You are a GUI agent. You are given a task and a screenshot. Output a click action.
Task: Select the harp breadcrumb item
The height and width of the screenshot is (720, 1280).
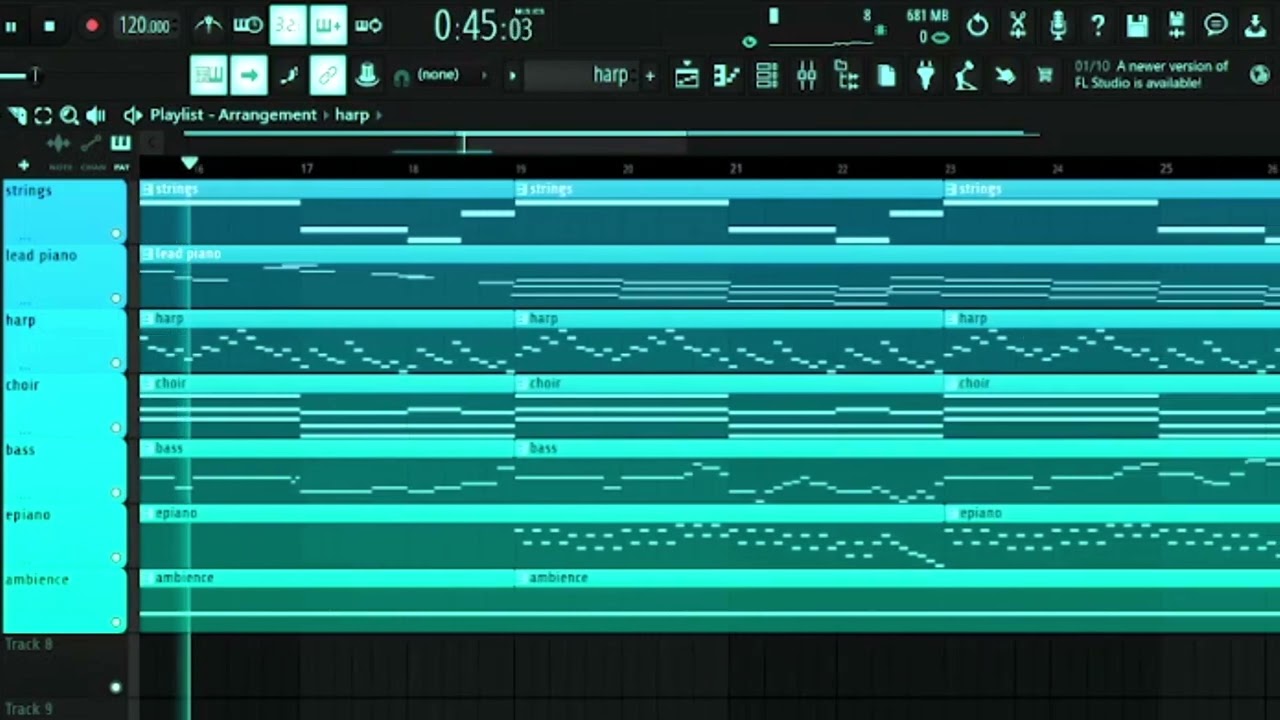[x=352, y=115]
